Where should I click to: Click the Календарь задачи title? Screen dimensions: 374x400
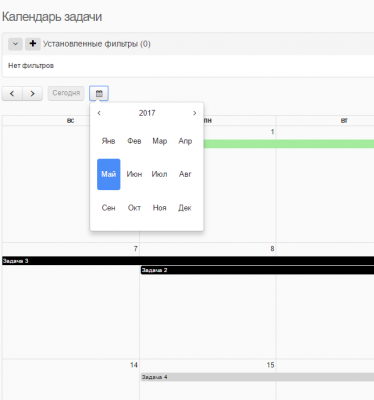pyautogui.click(x=52, y=17)
